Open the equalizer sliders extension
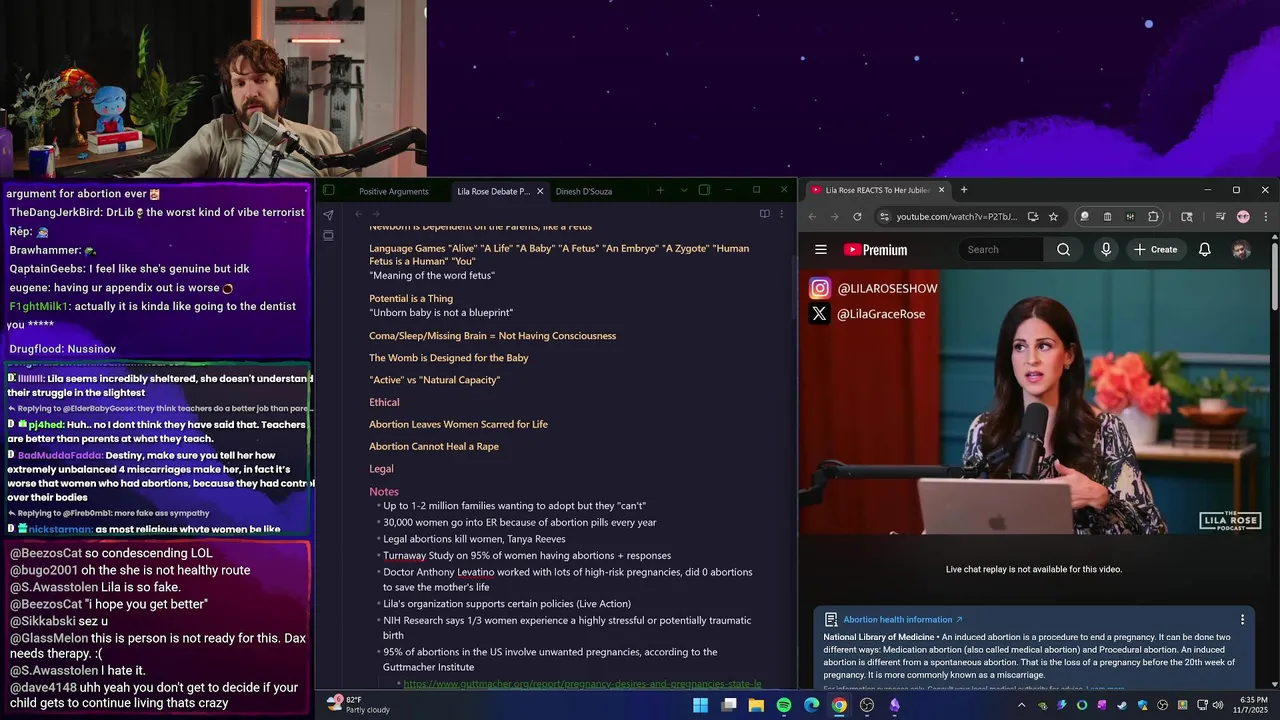 (x=1130, y=216)
